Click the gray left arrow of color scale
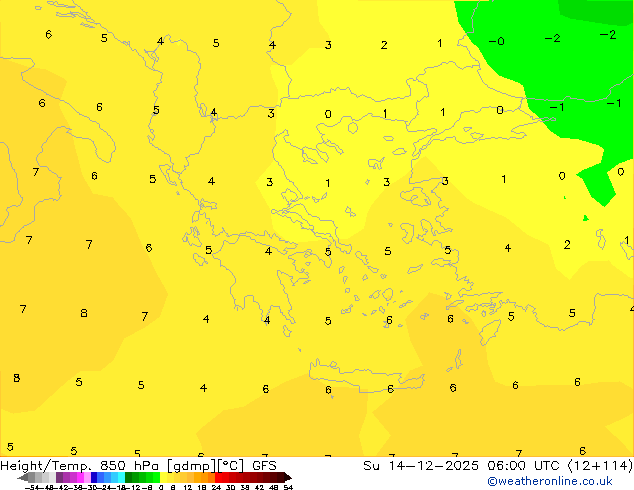The height and width of the screenshot is (490, 634). [x=23, y=478]
